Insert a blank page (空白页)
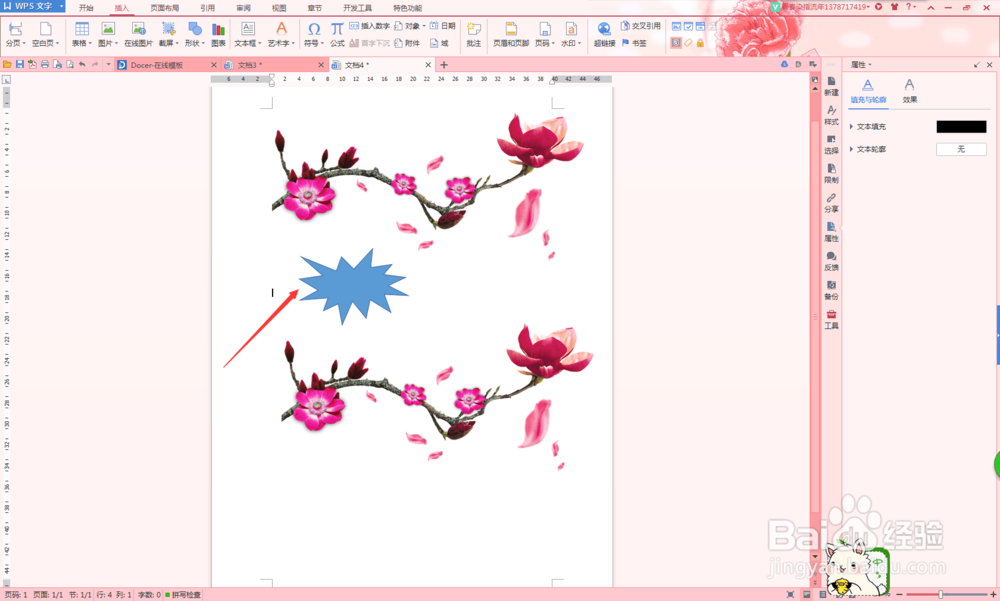The height and width of the screenshot is (601, 1000). point(45,34)
